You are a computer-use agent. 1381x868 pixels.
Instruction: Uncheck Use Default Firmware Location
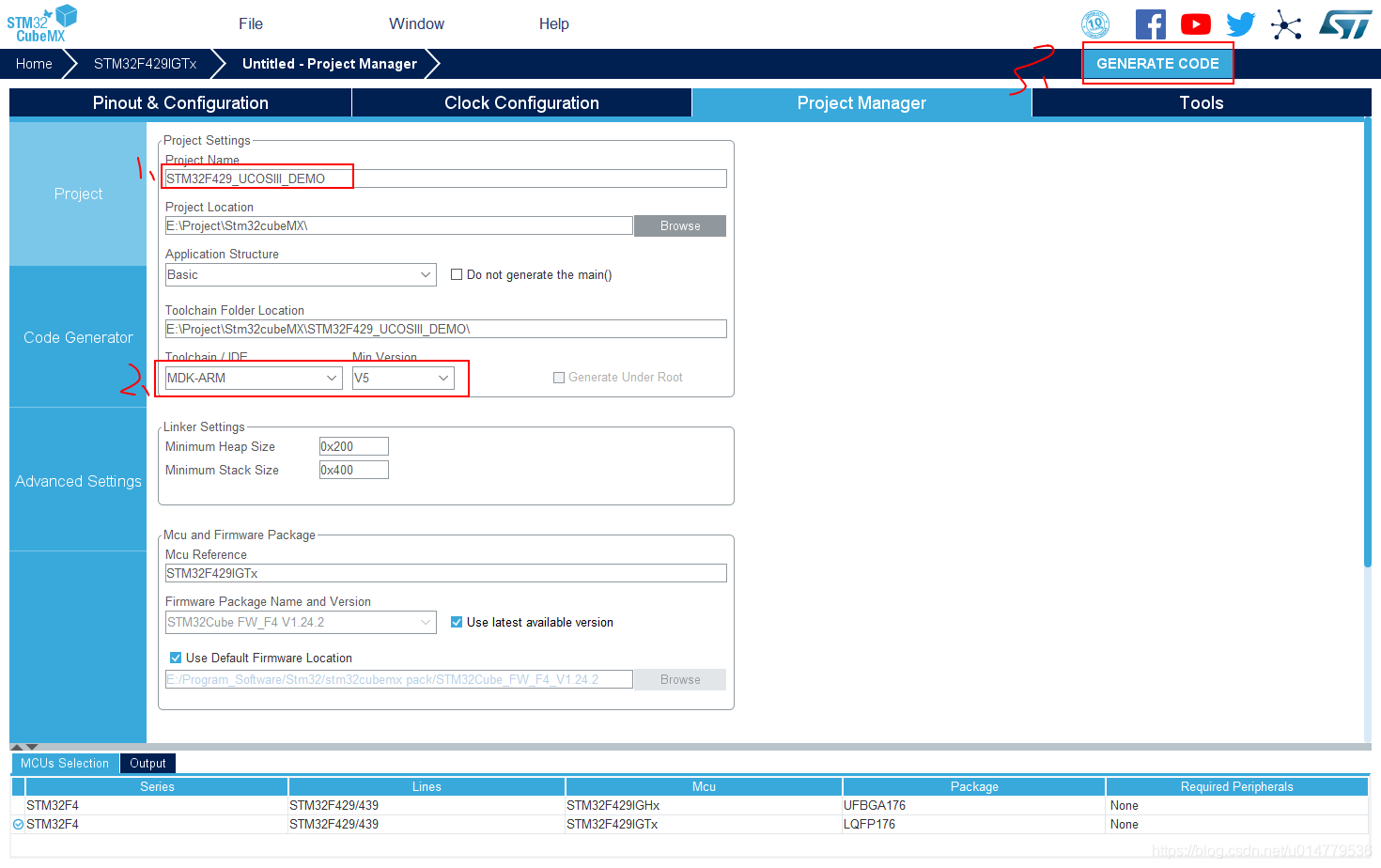(x=176, y=658)
